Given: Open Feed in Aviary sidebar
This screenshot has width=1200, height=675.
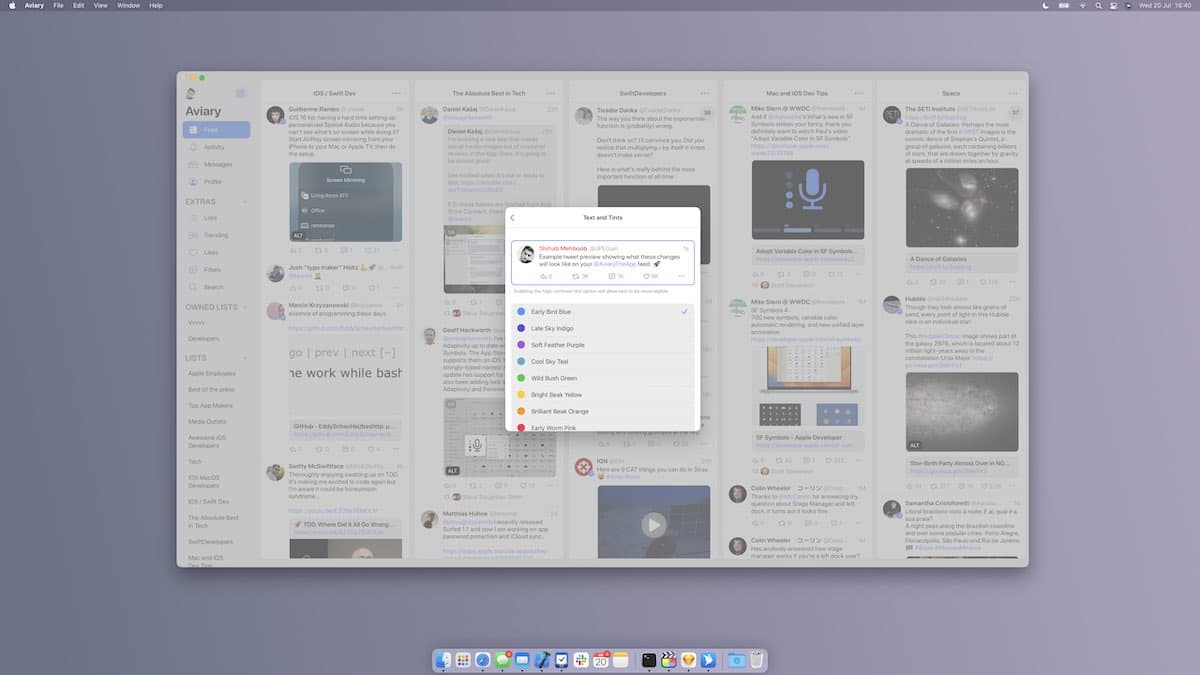Looking at the screenshot, I should click(217, 130).
